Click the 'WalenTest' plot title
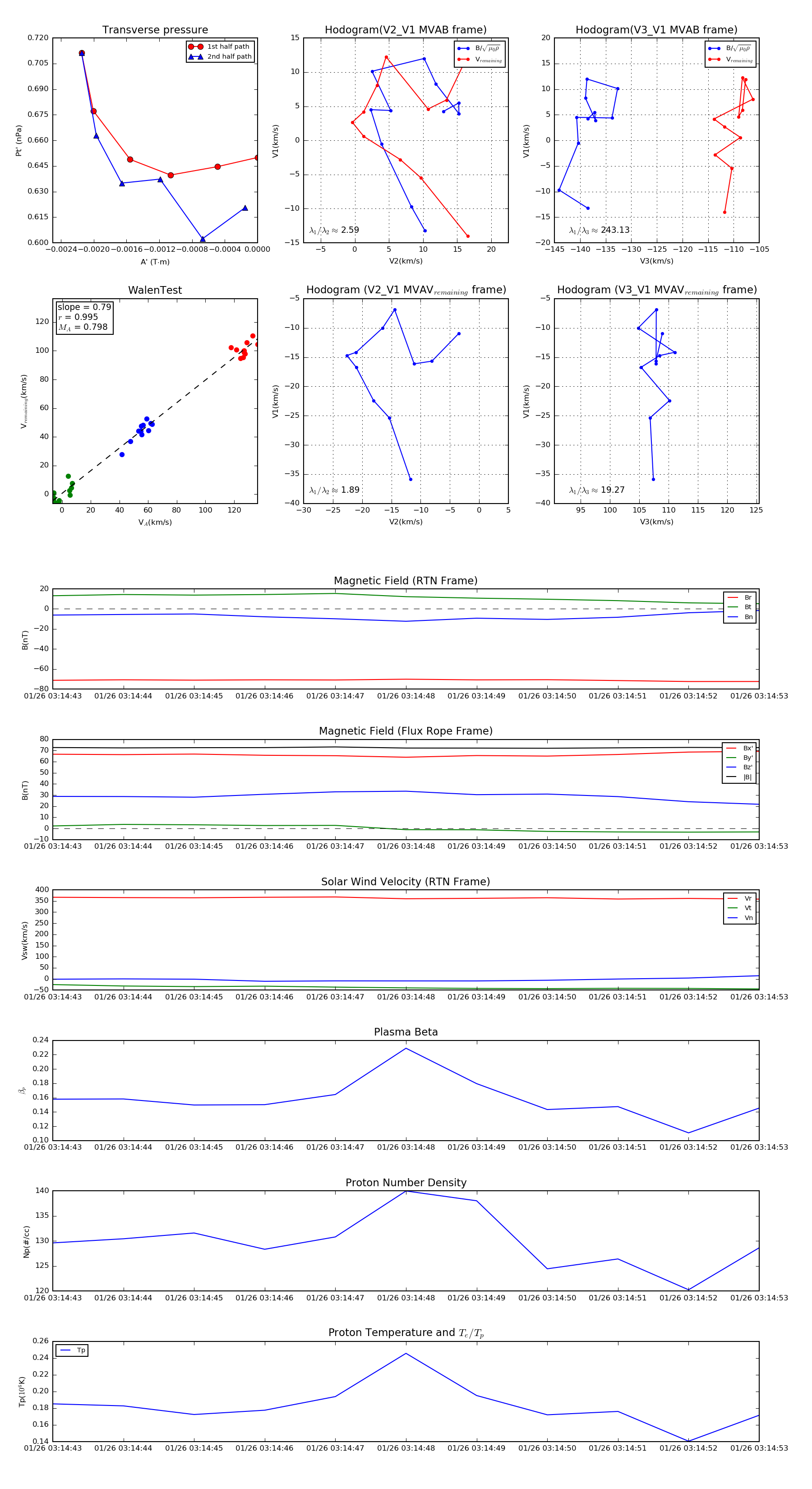Image resolution: width=812 pixels, height=1489 pixels. (155, 290)
